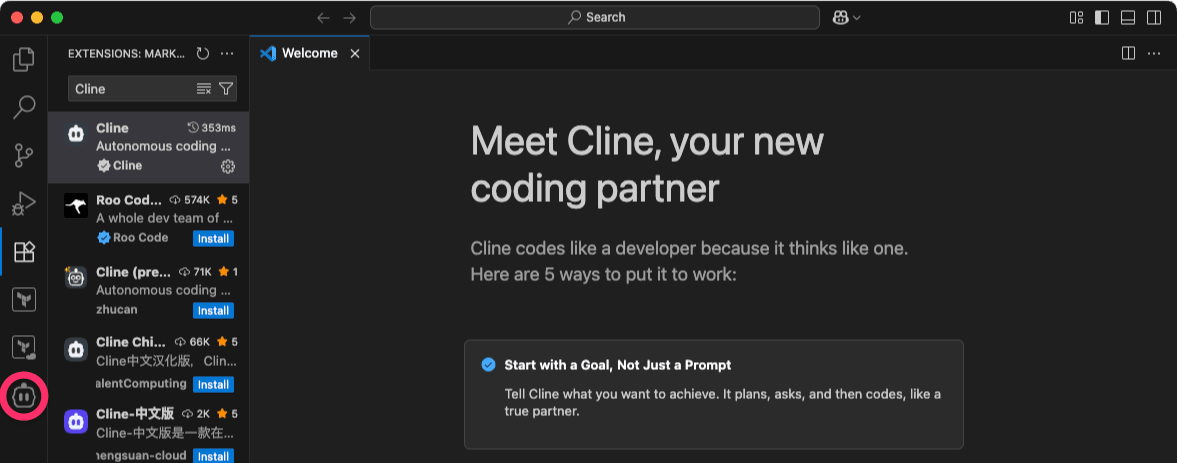Toggle secondary side bar visibility

(1154, 18)
